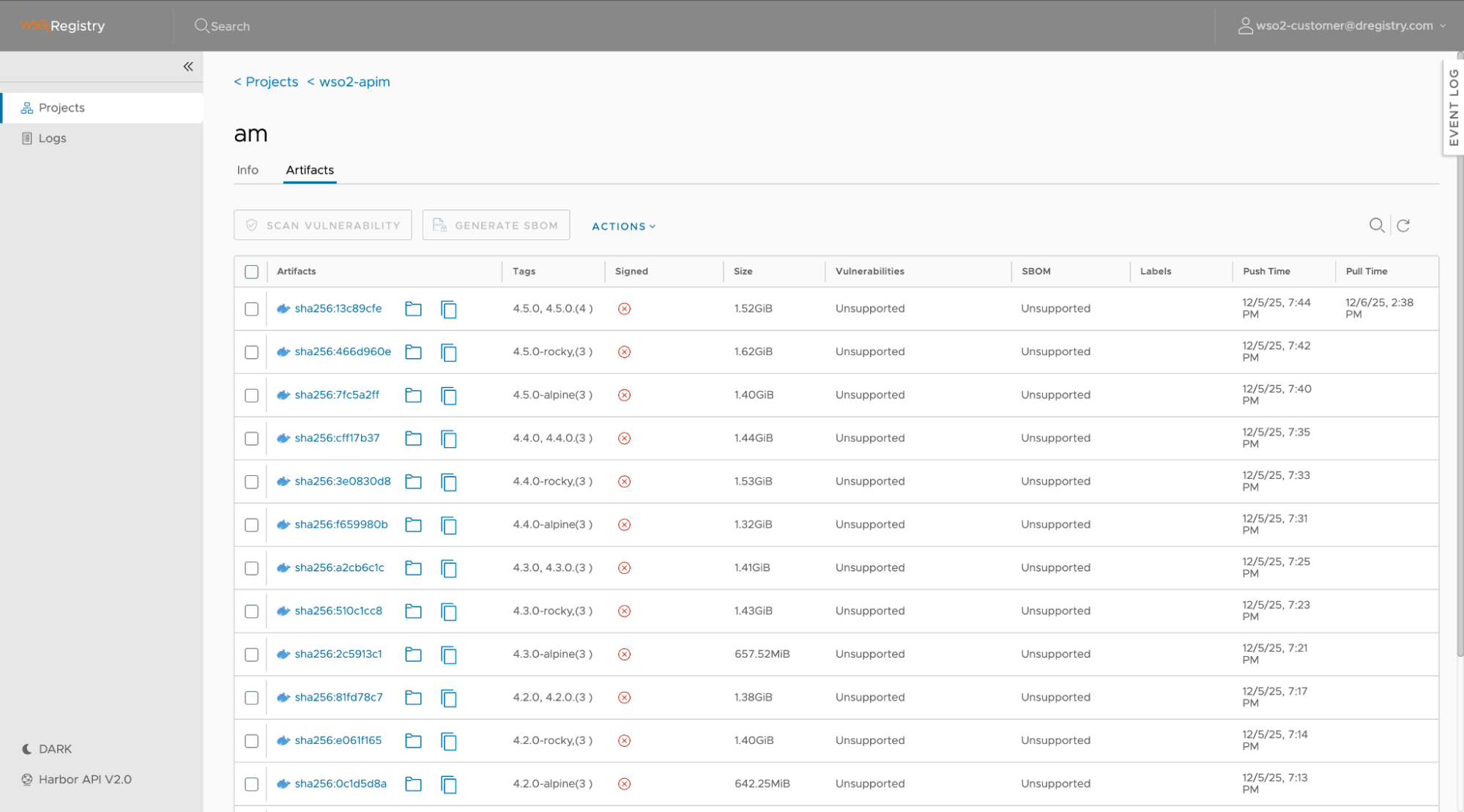Copy the digest of sha256:466d960e
The image size is (1464, 812).
[449, 351]
